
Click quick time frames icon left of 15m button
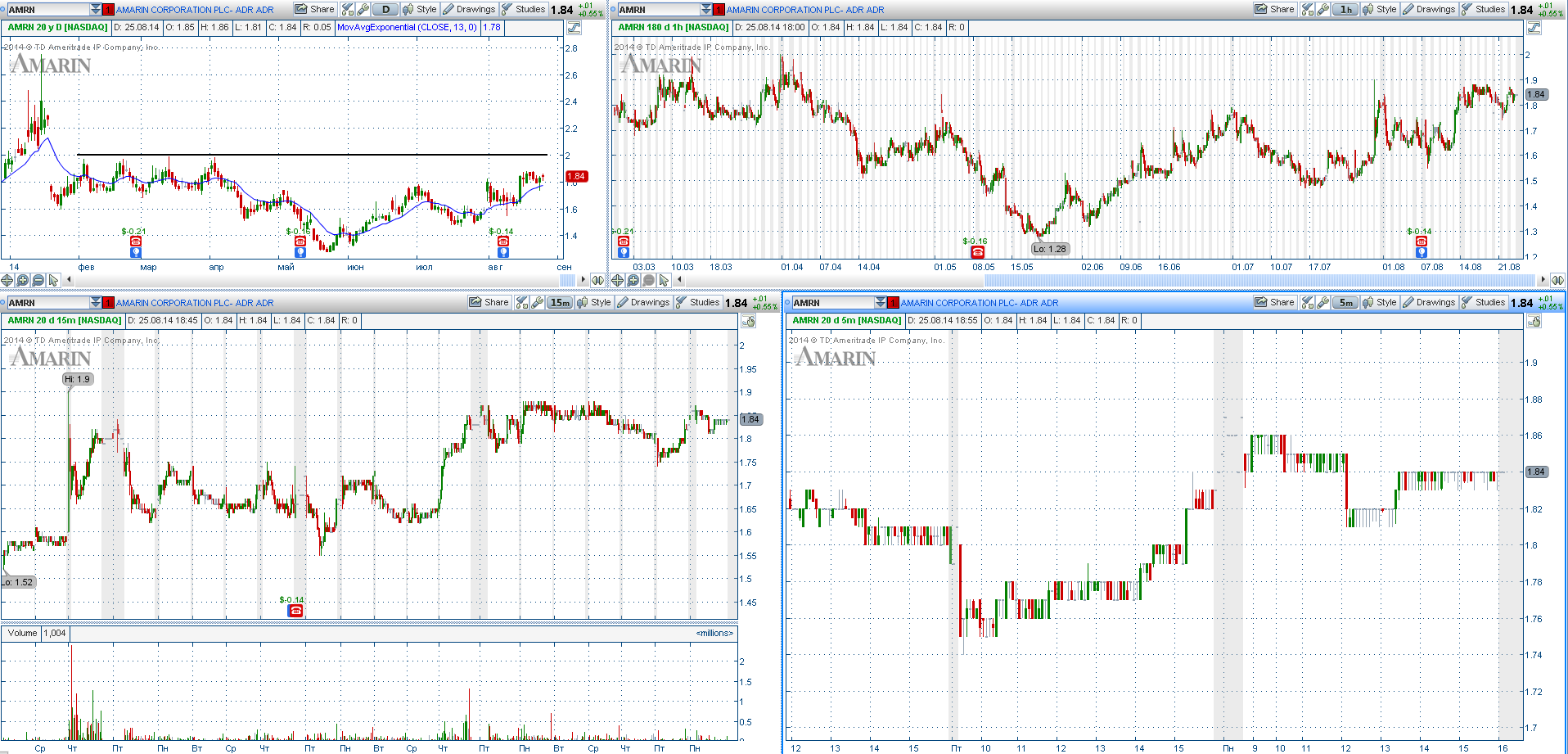(522, 302)
